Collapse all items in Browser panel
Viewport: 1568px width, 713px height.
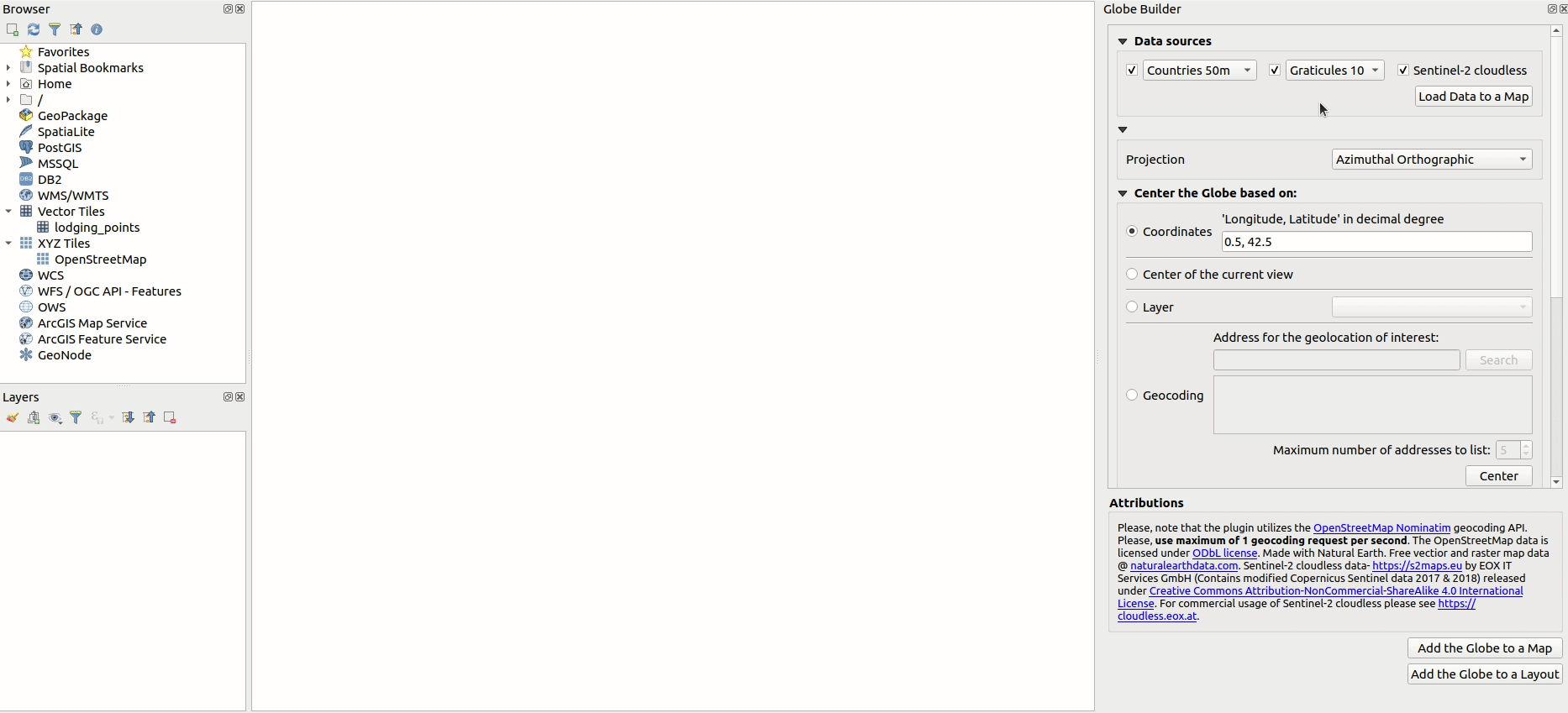point(76,29)
